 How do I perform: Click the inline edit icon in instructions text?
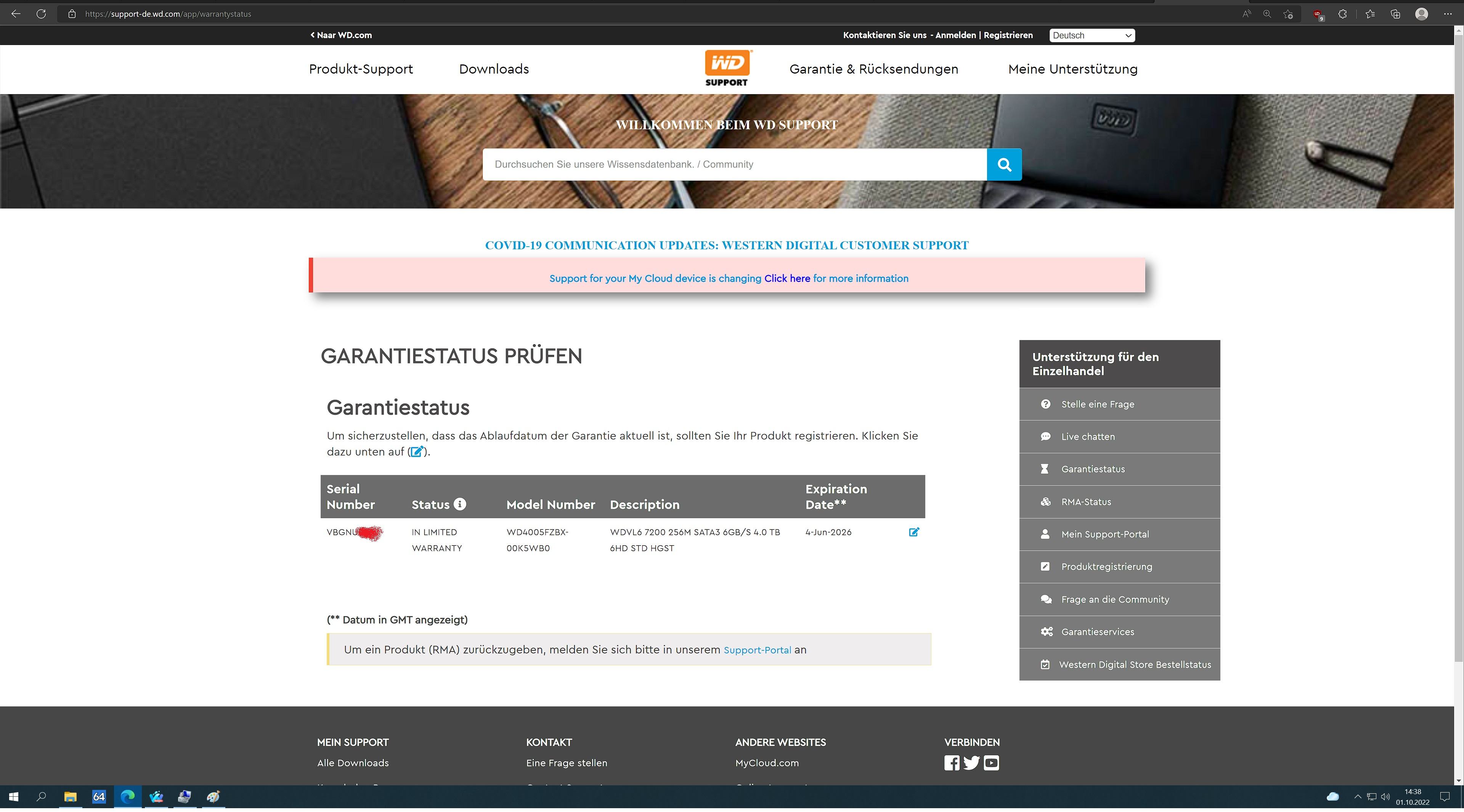(x=417, y=452)
